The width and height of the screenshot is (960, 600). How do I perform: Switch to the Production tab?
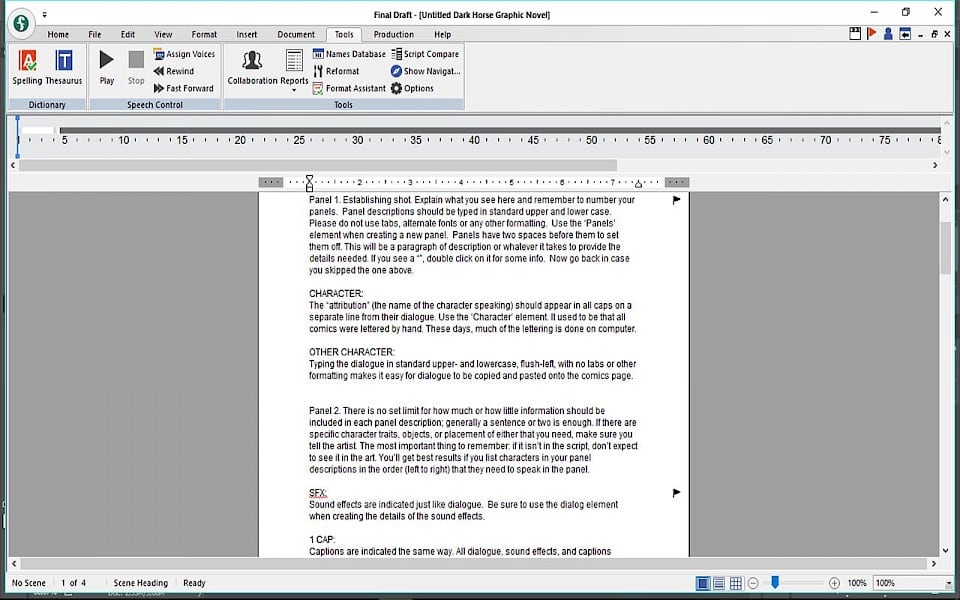394,34
